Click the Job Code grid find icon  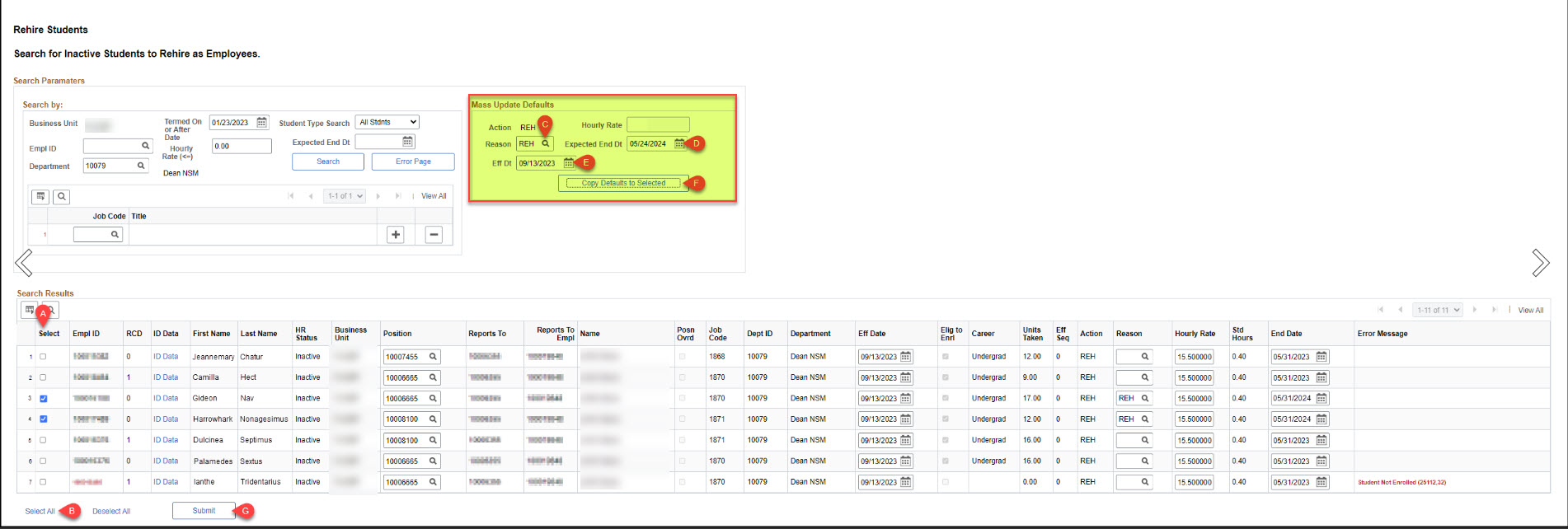(x=62, y=197)
